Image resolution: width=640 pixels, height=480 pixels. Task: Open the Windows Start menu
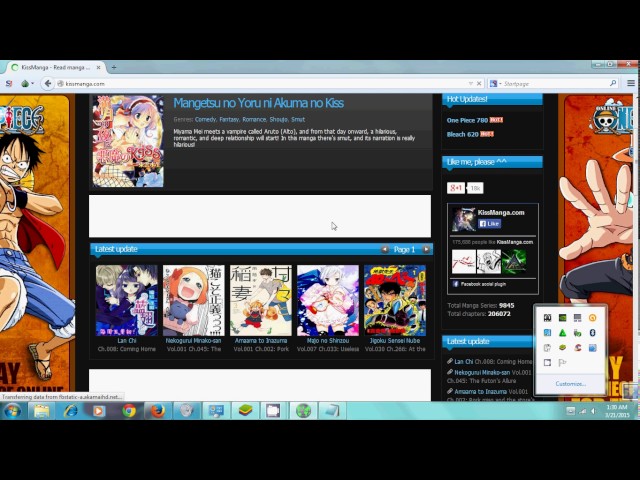click(x=12, y=411)
